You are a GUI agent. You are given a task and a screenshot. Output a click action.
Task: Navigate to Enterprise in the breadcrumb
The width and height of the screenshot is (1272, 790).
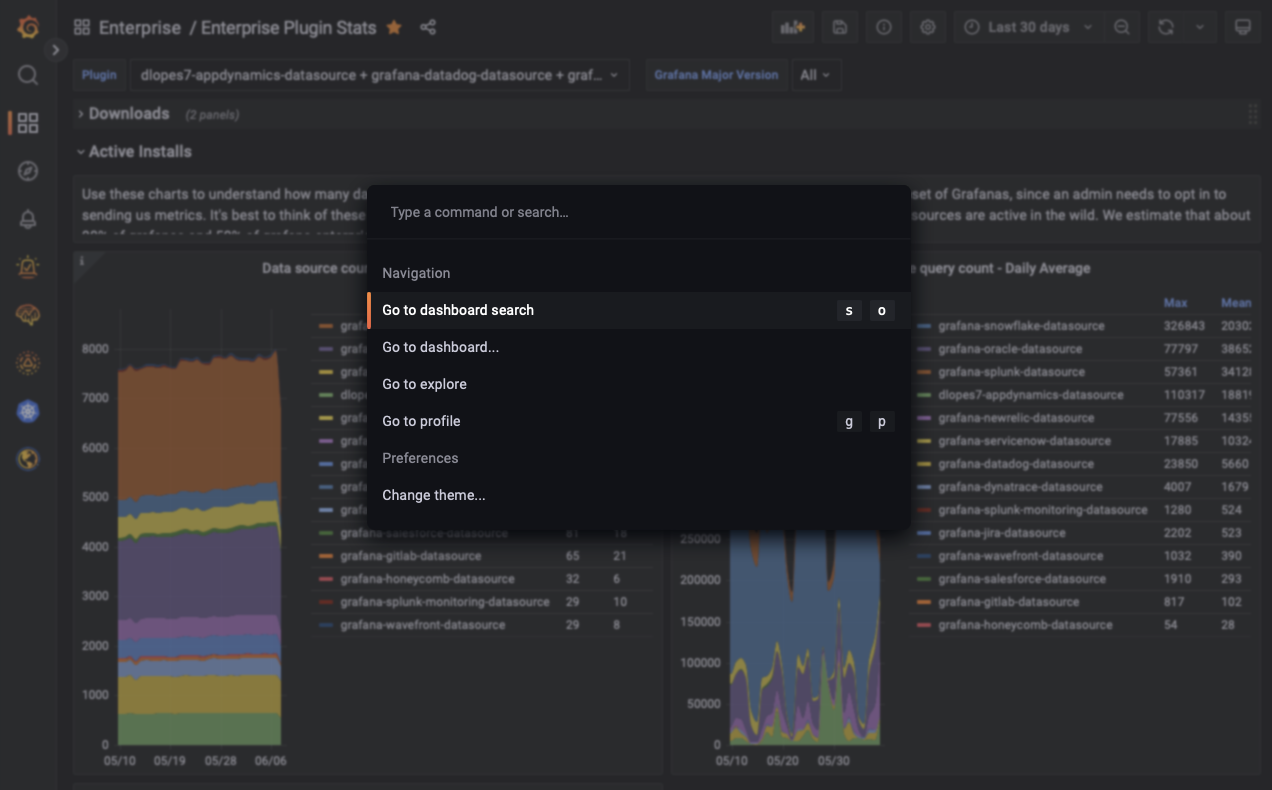point(140,27)
